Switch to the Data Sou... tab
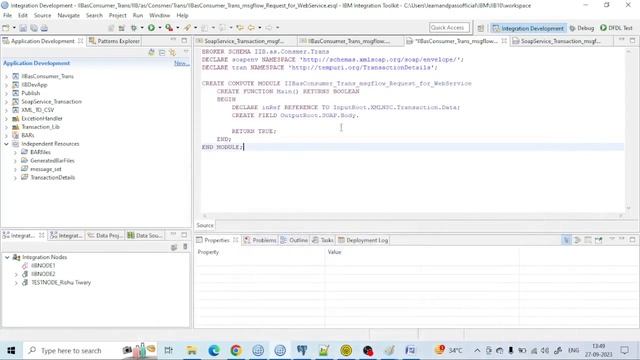Screen dimensions: 640x360 click(x=145, y=235)
